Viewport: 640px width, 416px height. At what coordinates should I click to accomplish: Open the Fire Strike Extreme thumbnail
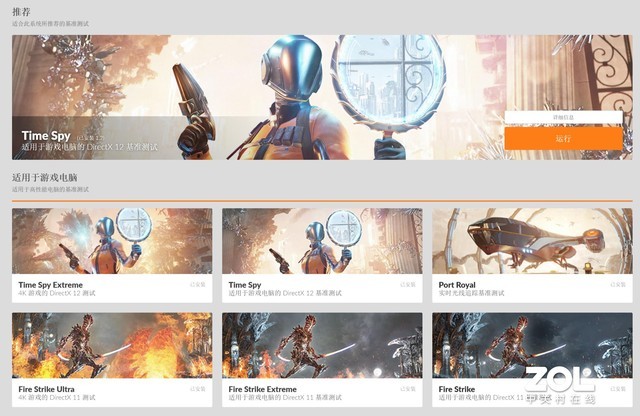(x=322, y=345)
